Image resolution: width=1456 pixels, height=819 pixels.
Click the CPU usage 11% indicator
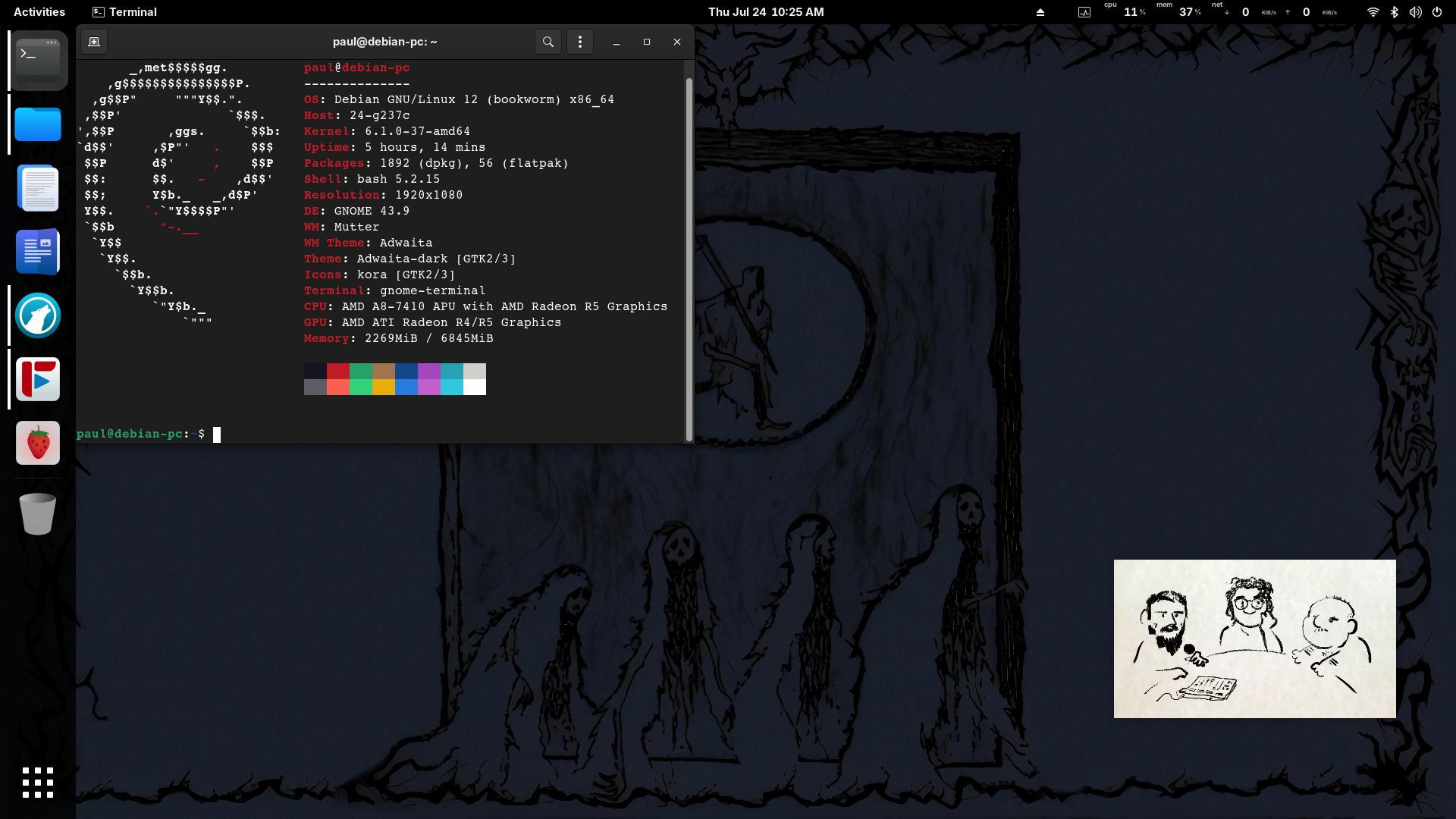[x=1133, y=12]
